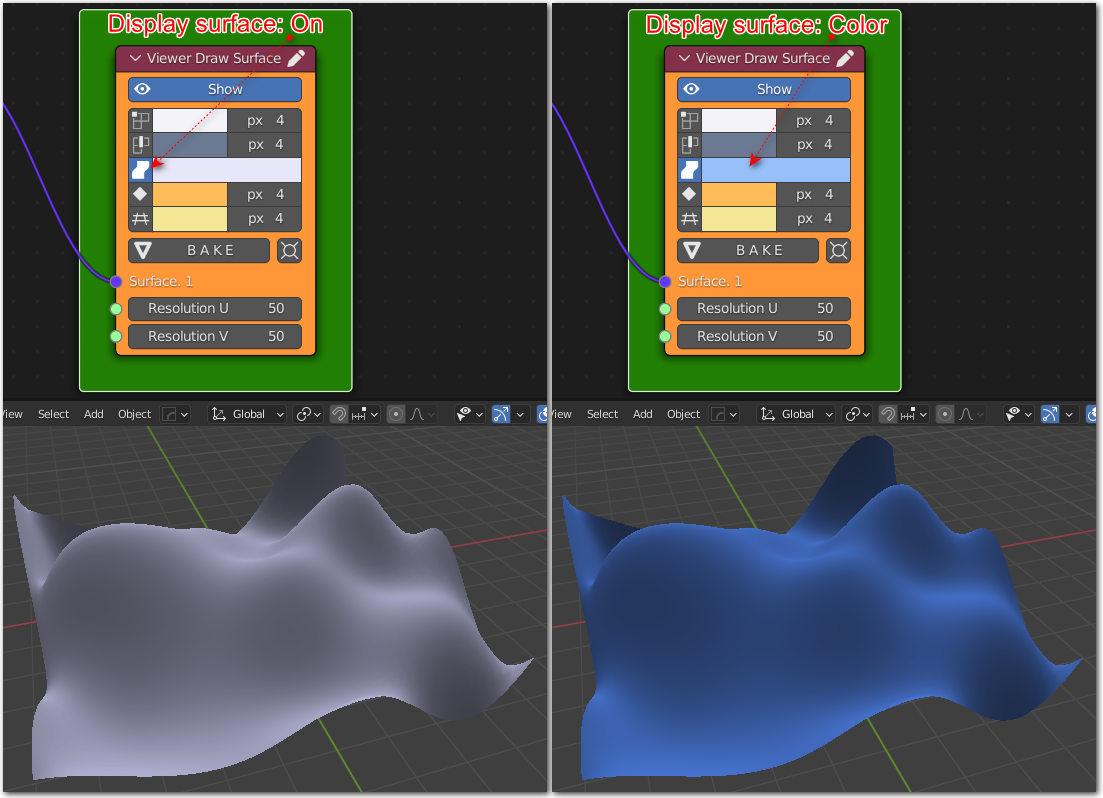The width and height of the screenshot is (1103, 798).
Task: Click BAKE button in 'Display surface: On' node
Action: point(199,251)
